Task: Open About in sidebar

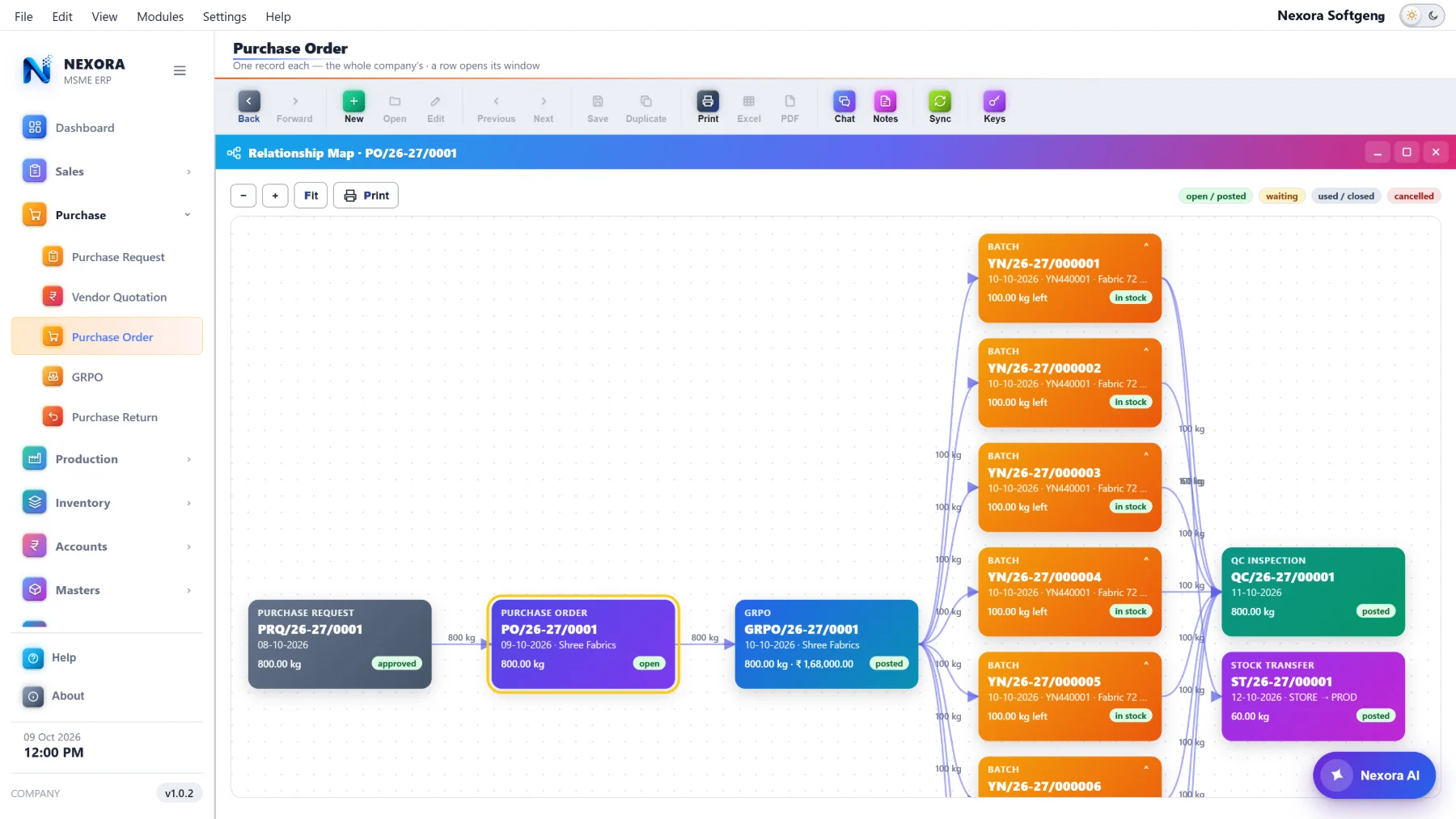Action: coord(107,695)
